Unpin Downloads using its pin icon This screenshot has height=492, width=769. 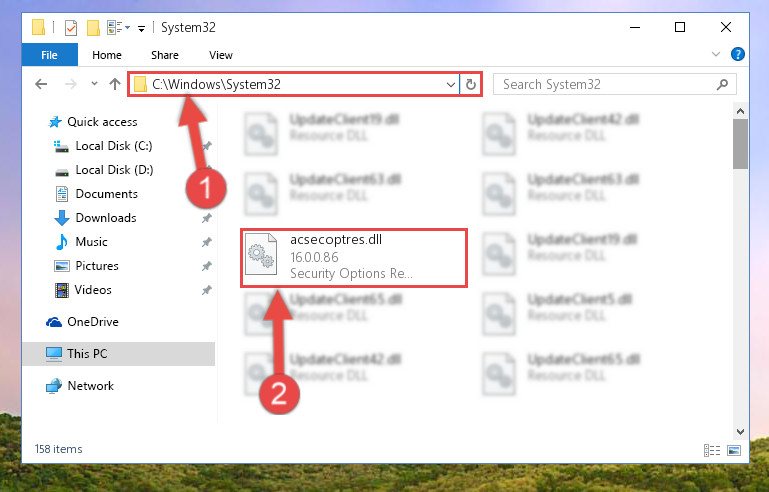tap(207, 218)
